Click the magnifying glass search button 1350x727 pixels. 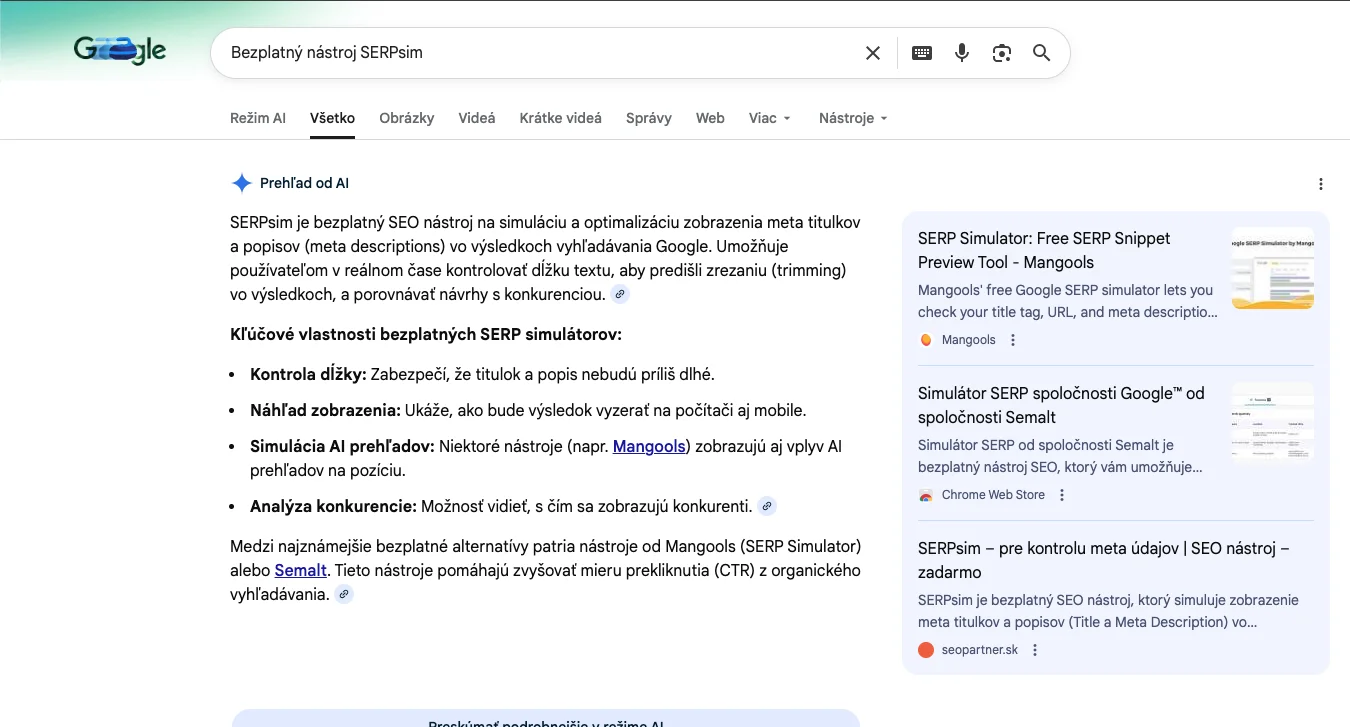[x=1041, y=53]
